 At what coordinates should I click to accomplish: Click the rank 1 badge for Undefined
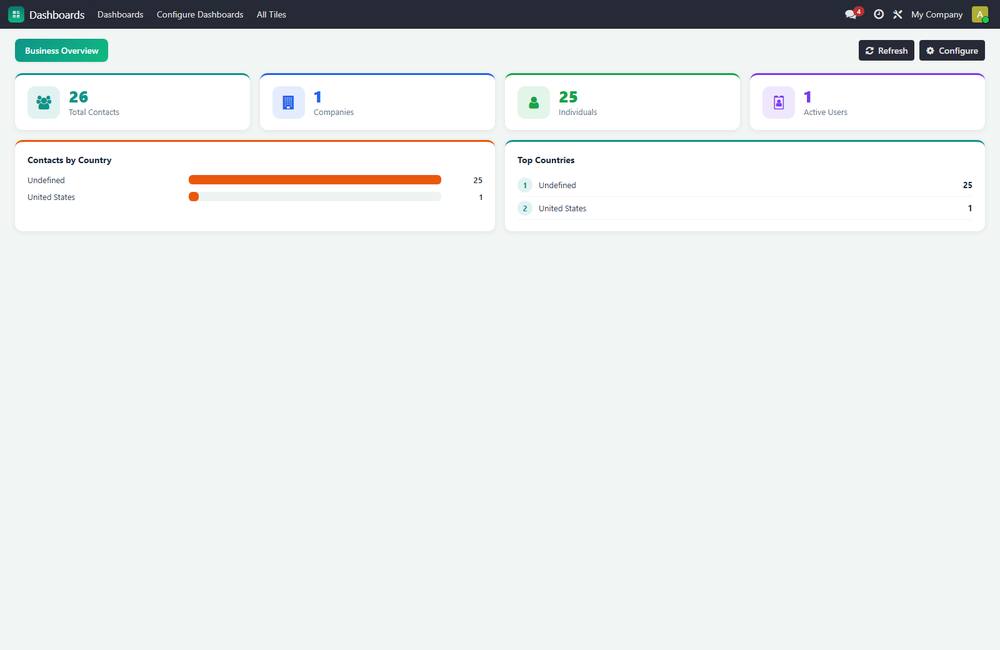click(525, 185)
